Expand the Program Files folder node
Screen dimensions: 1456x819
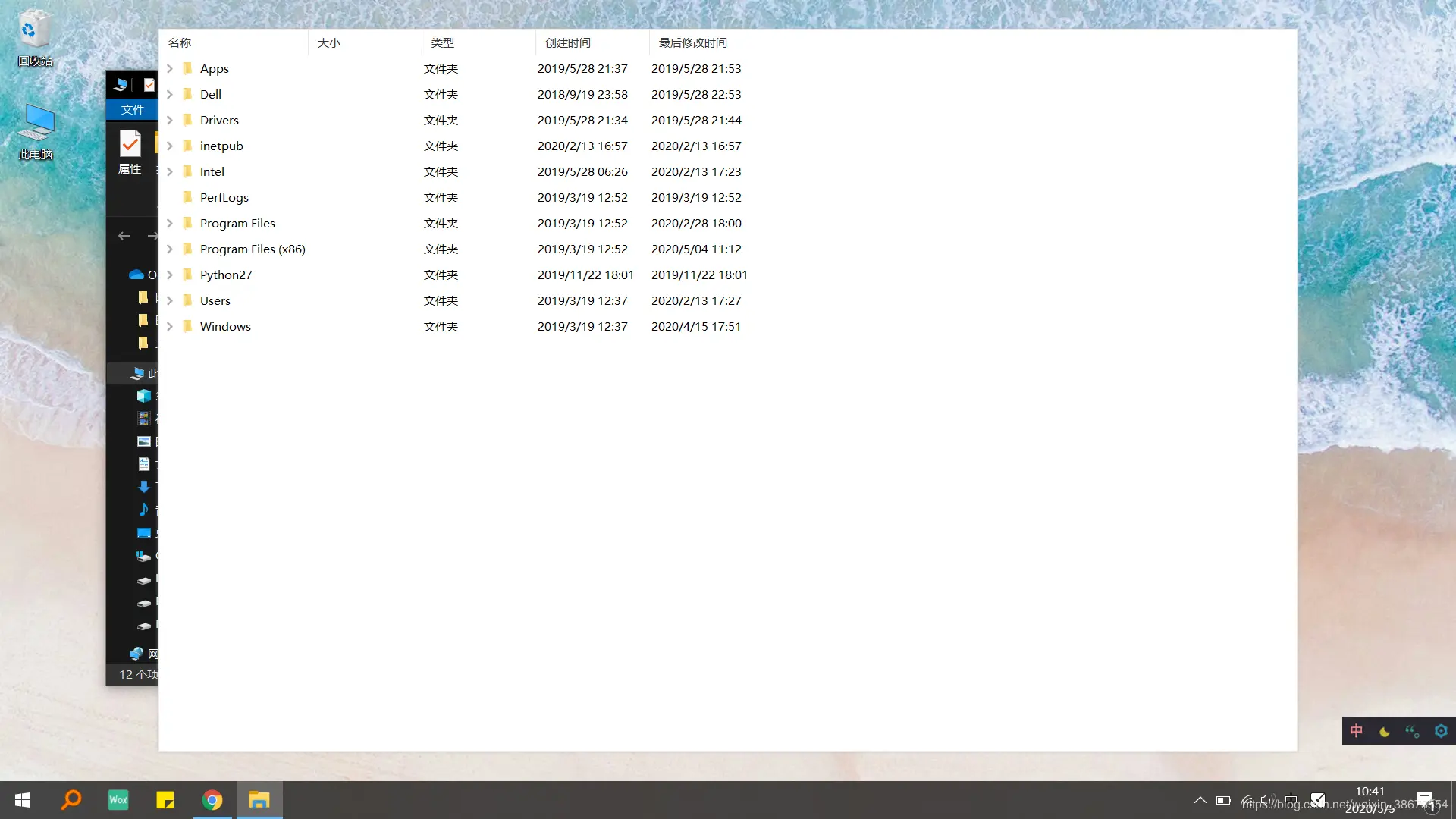pos(170,223)
